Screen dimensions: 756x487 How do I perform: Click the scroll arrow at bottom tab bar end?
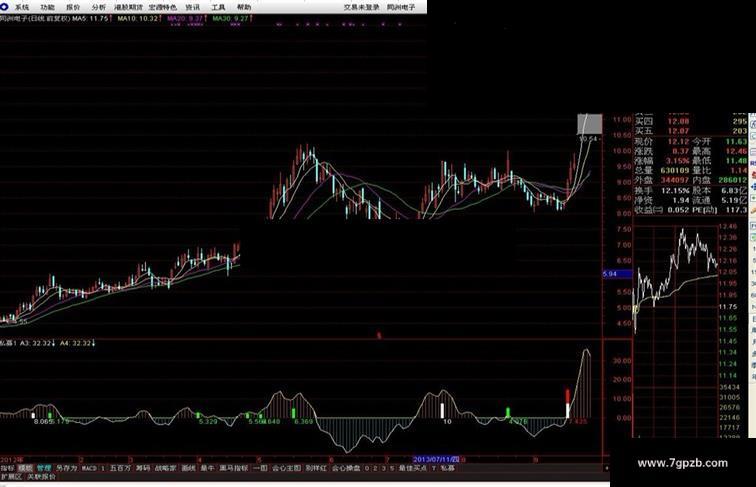coord(607,468)
